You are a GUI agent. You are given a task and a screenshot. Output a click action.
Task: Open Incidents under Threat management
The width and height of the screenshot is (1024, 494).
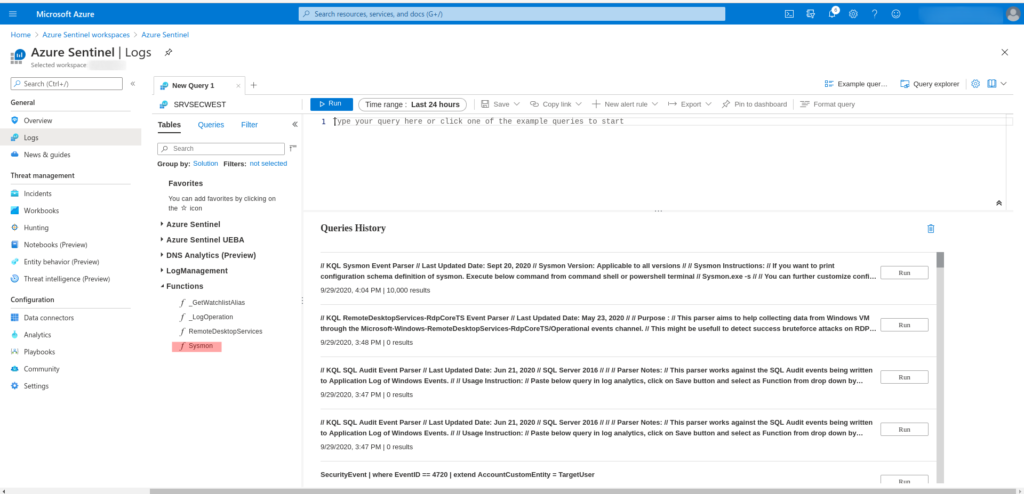click(37, 193)
